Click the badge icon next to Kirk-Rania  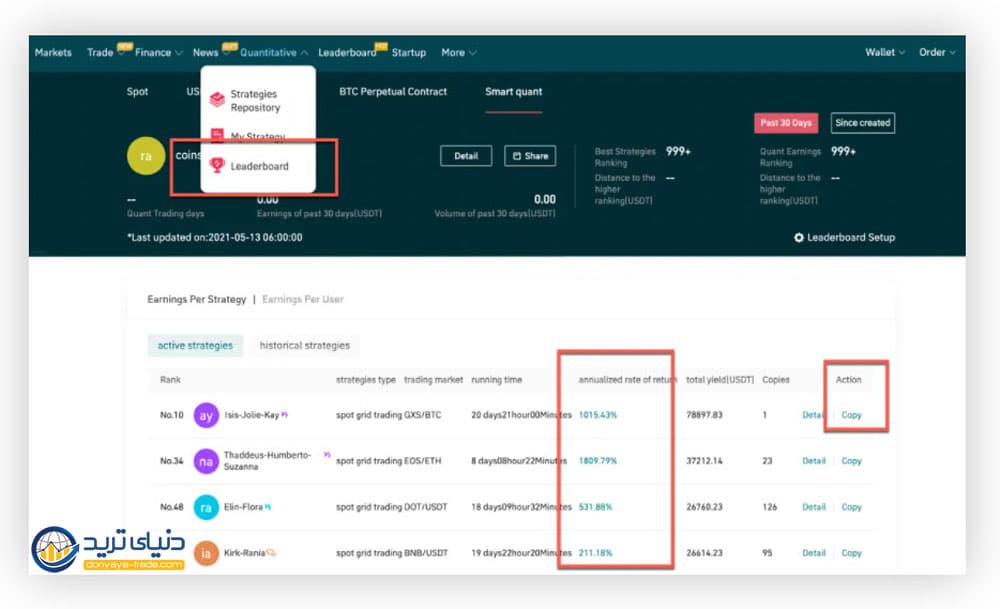(272, 553)
